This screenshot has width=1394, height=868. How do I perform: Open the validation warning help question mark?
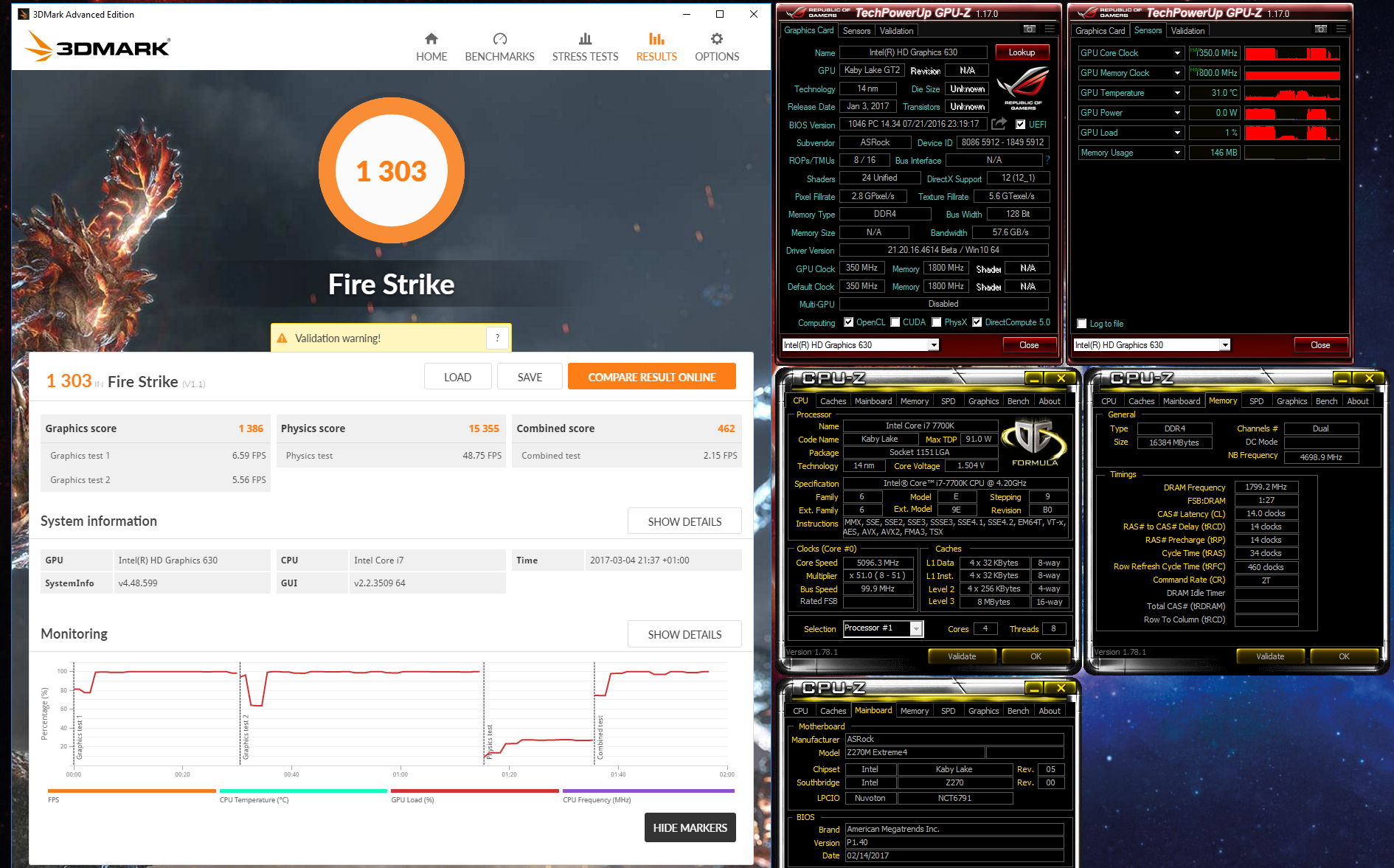tap(497, 338)
